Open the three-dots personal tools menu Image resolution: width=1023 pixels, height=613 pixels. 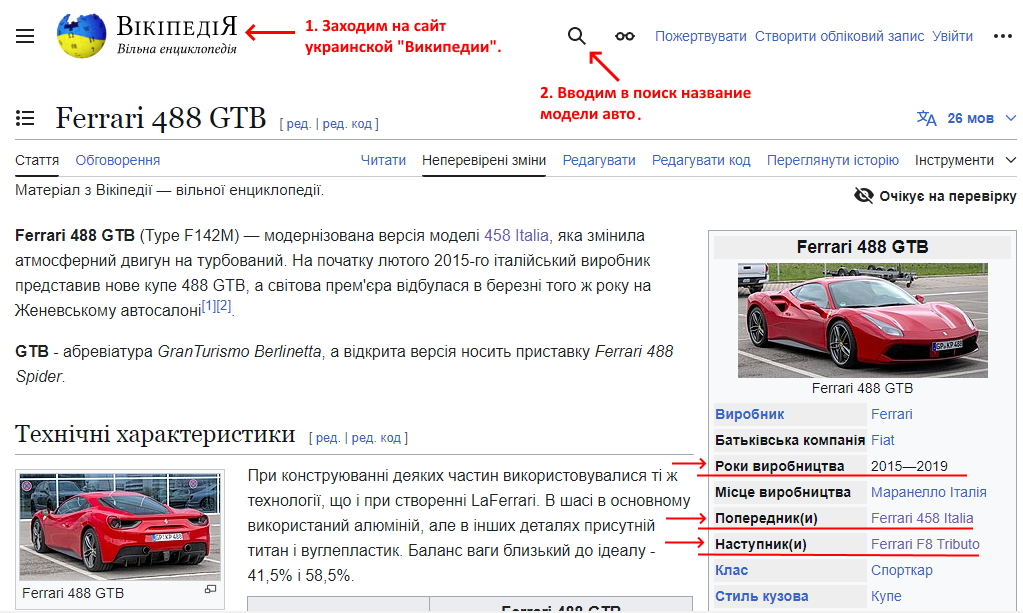(1003, 36)
